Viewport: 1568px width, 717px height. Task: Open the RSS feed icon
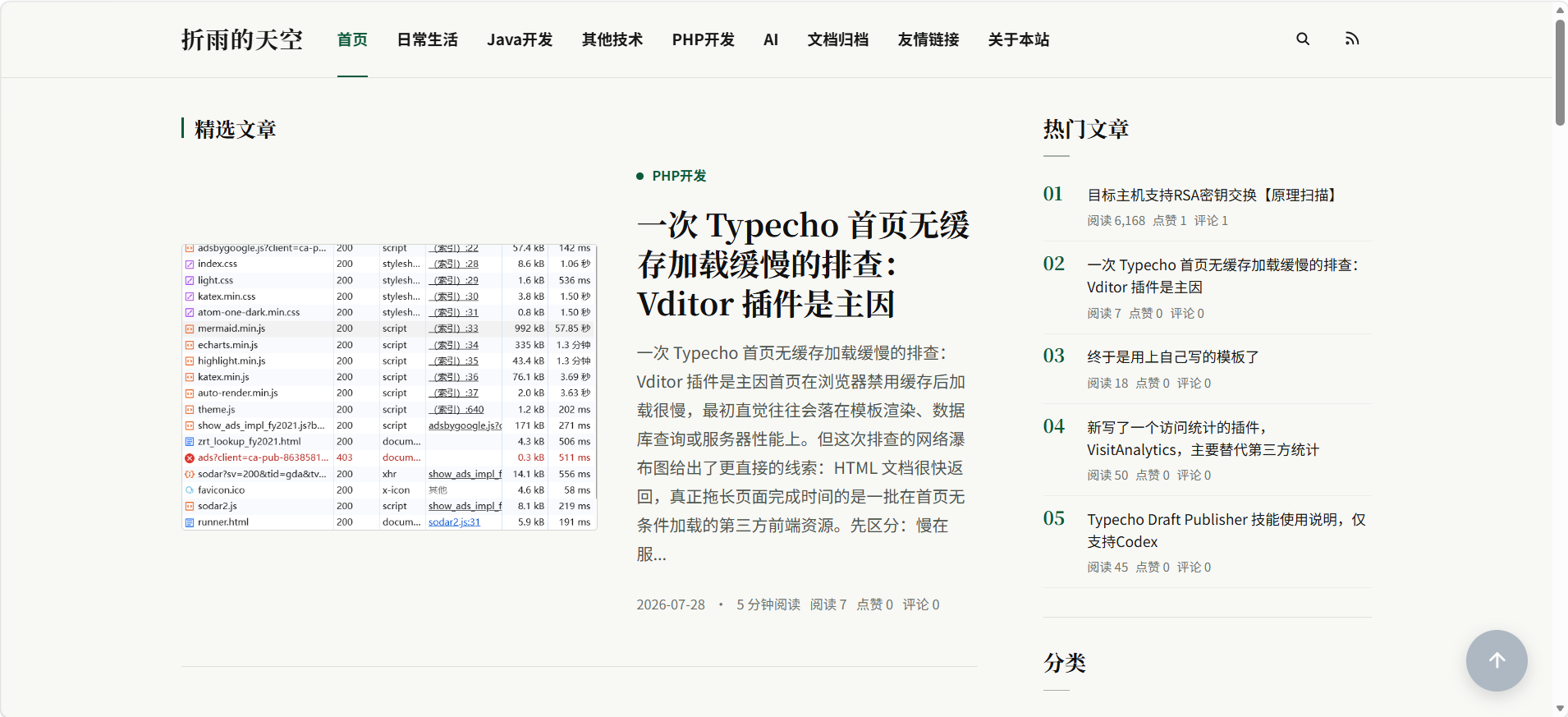pos(1352,39)
